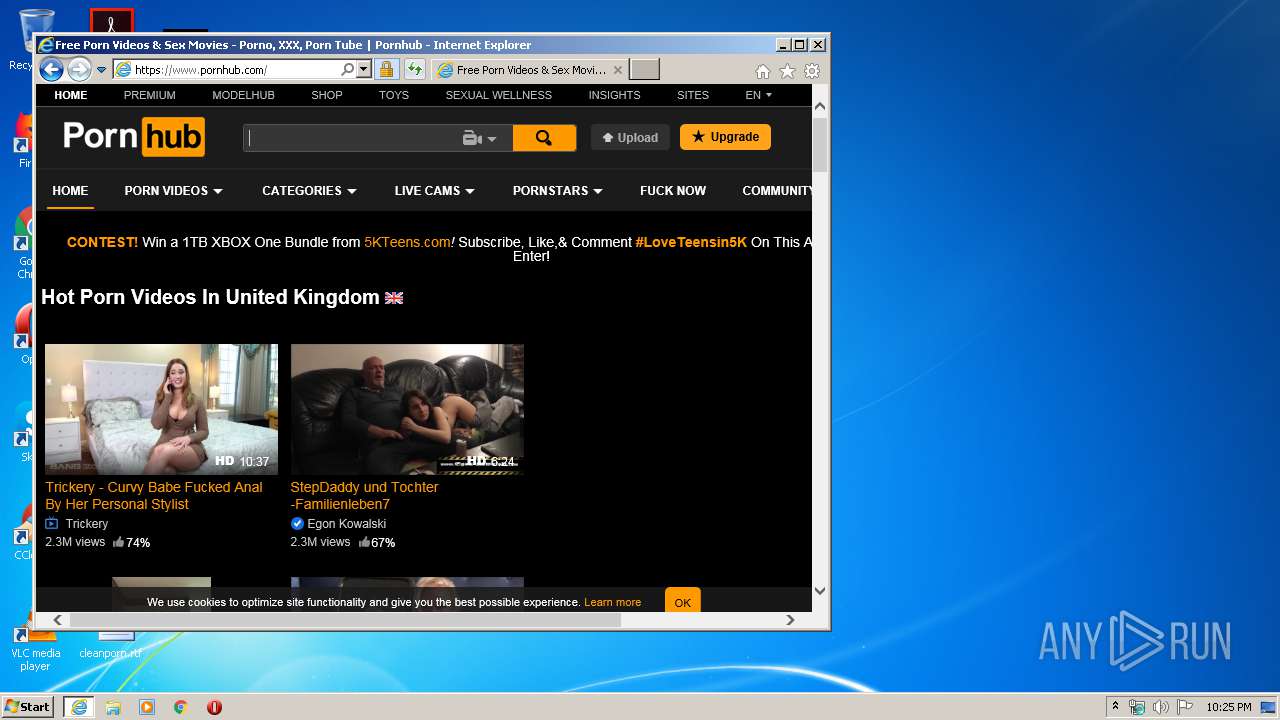Viewport: 1280px width, 720px height.
Task: Open the IE Tools gear icon
Action: click(812, 71)
